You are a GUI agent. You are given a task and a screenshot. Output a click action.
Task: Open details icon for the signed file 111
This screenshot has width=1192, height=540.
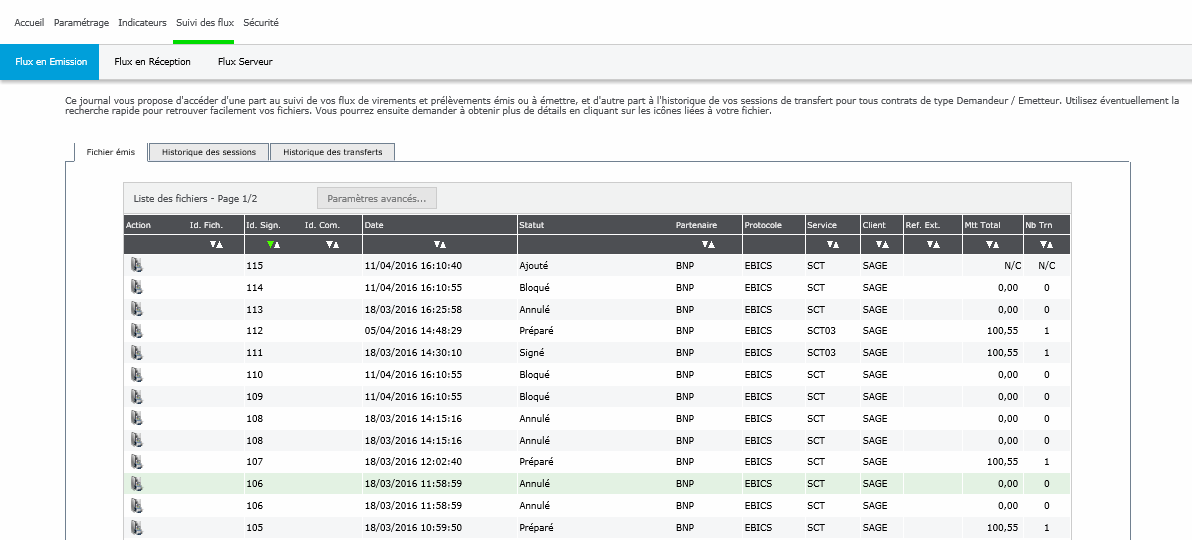click(x=137, y=353)
